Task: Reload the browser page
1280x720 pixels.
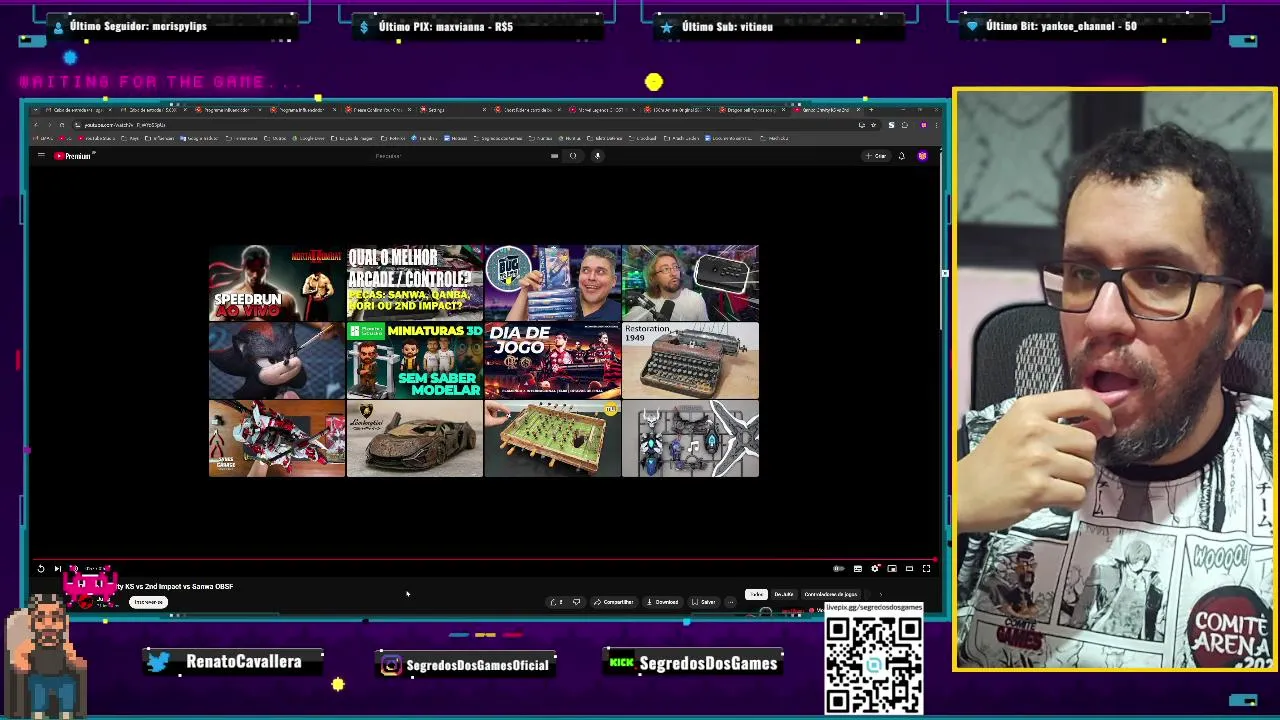Action: [x=62, y=125]
